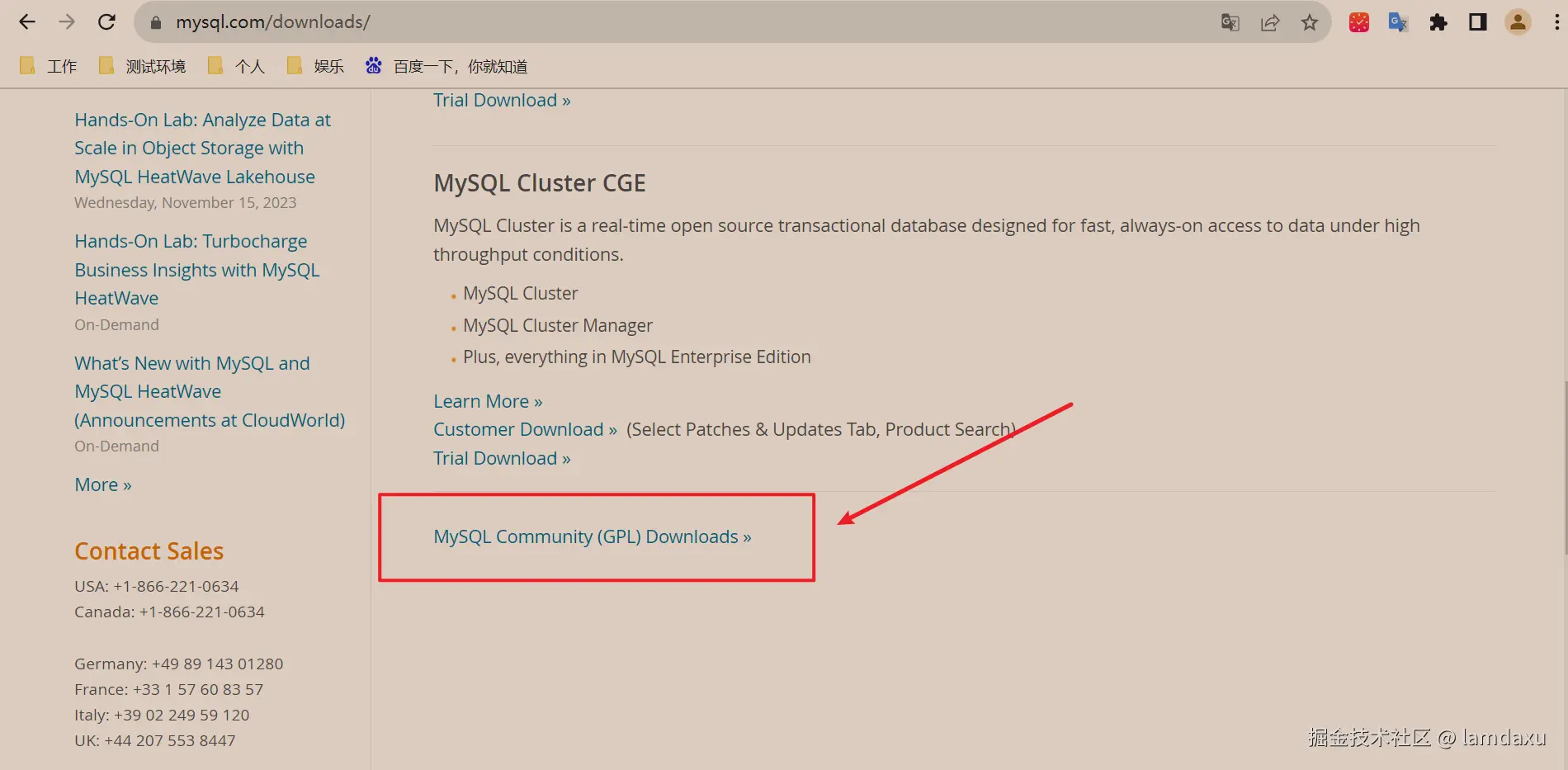Reload the MySQL downloads page
This screenshot has height=770, width=1568.
[x=106, y=22]
